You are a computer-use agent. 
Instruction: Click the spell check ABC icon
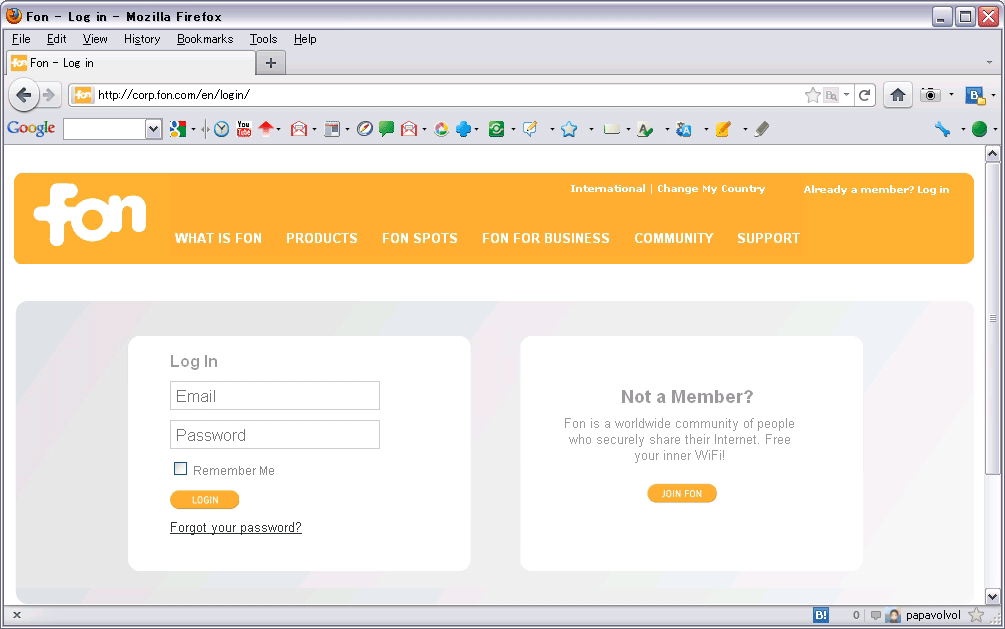coord(645,130)
